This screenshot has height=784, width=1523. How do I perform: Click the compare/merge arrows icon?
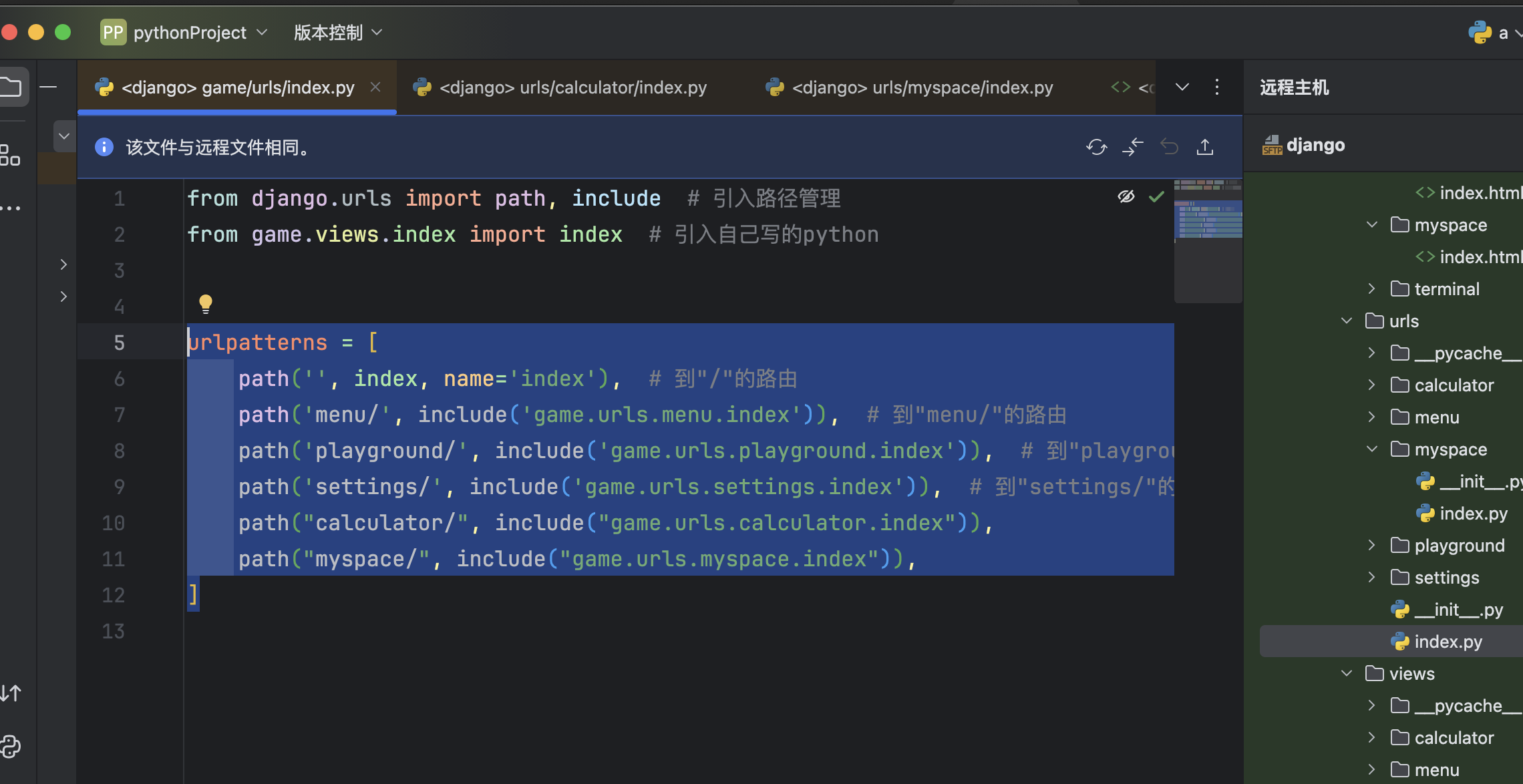[x=1133, y=147]
